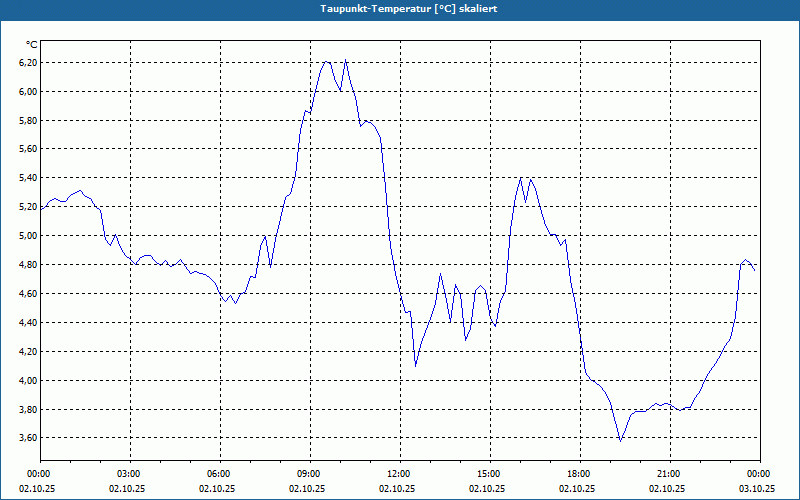
Task: Click the 5,00 y-axis label
Action: pos(28,236)
